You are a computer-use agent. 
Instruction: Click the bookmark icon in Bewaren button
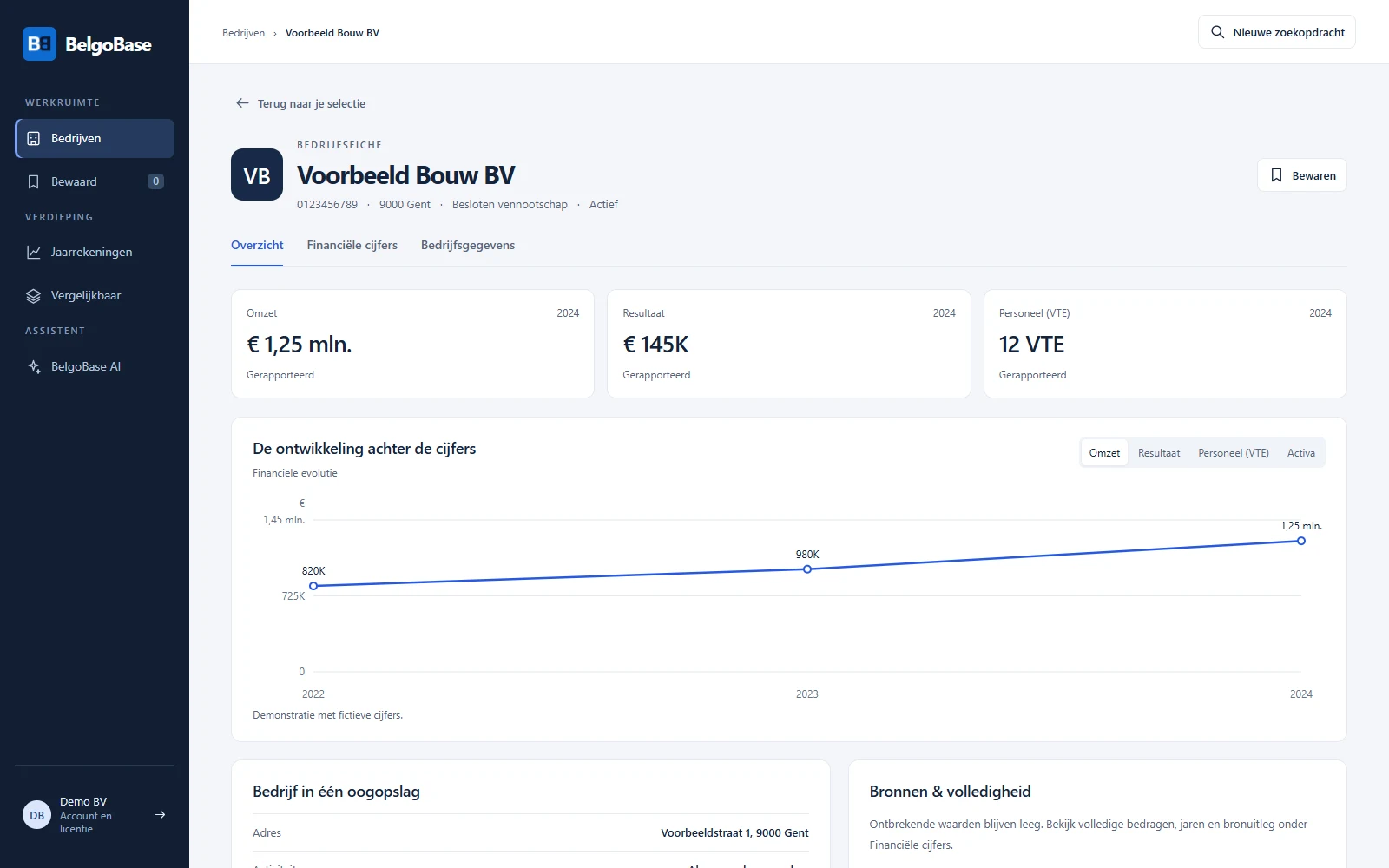(x=1276, y=175)
